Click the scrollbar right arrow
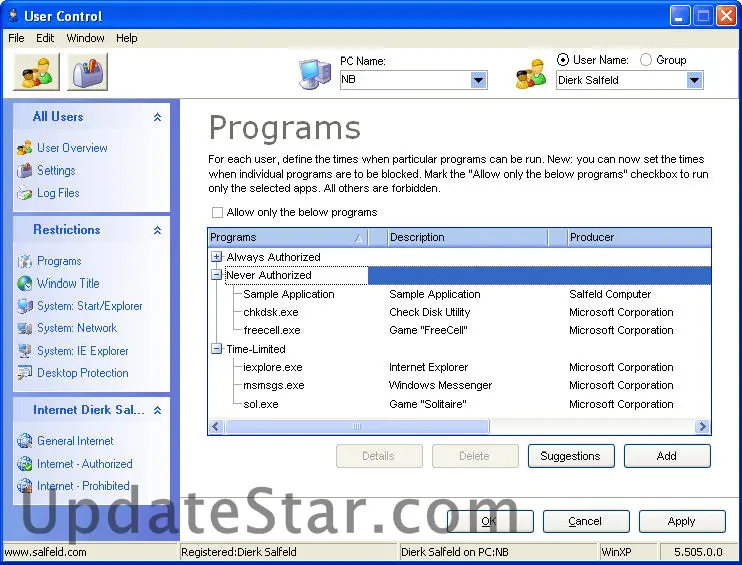This screenshot has height=565, width=742. point(702,427)
